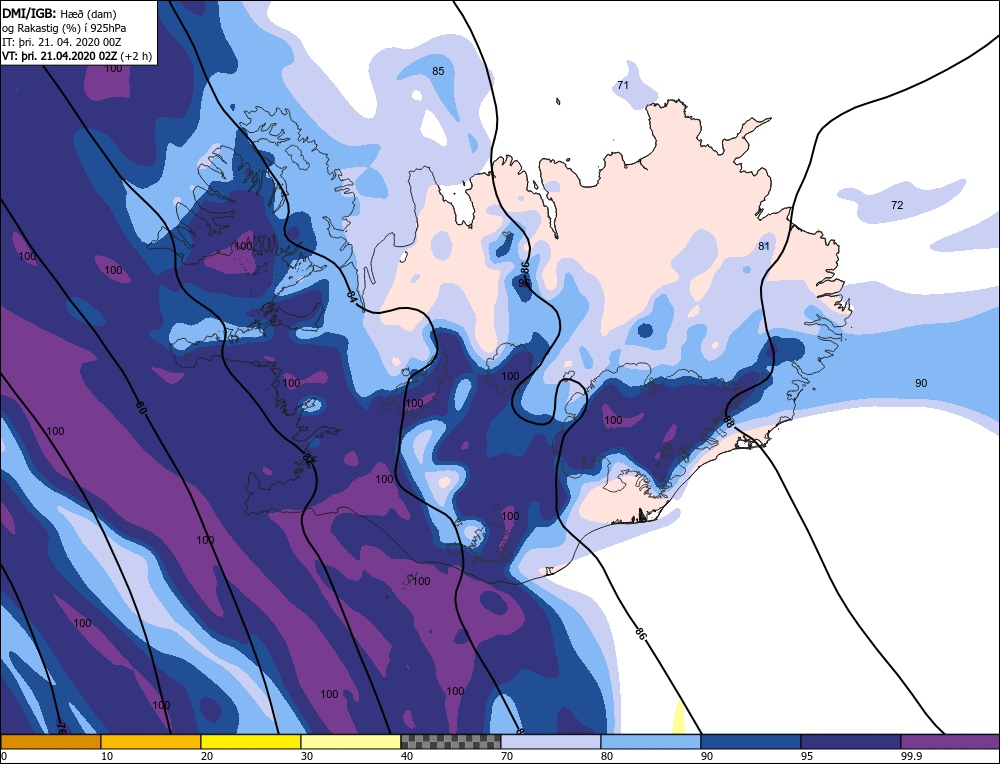
Task: Click the yellow 20-30 legend swatch
Action: point(251,742)
